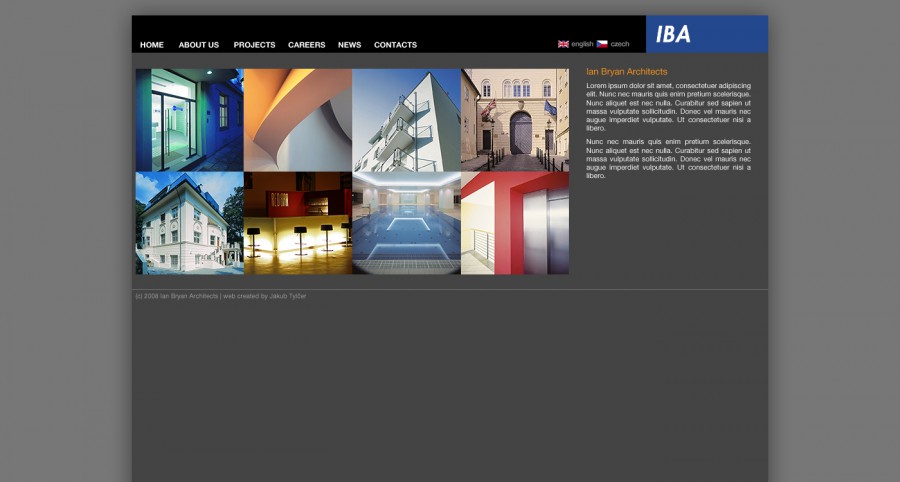The width and height of the screenshot is (900, 482).
Task: Open the Contacts page
Action: coord(395,45)
